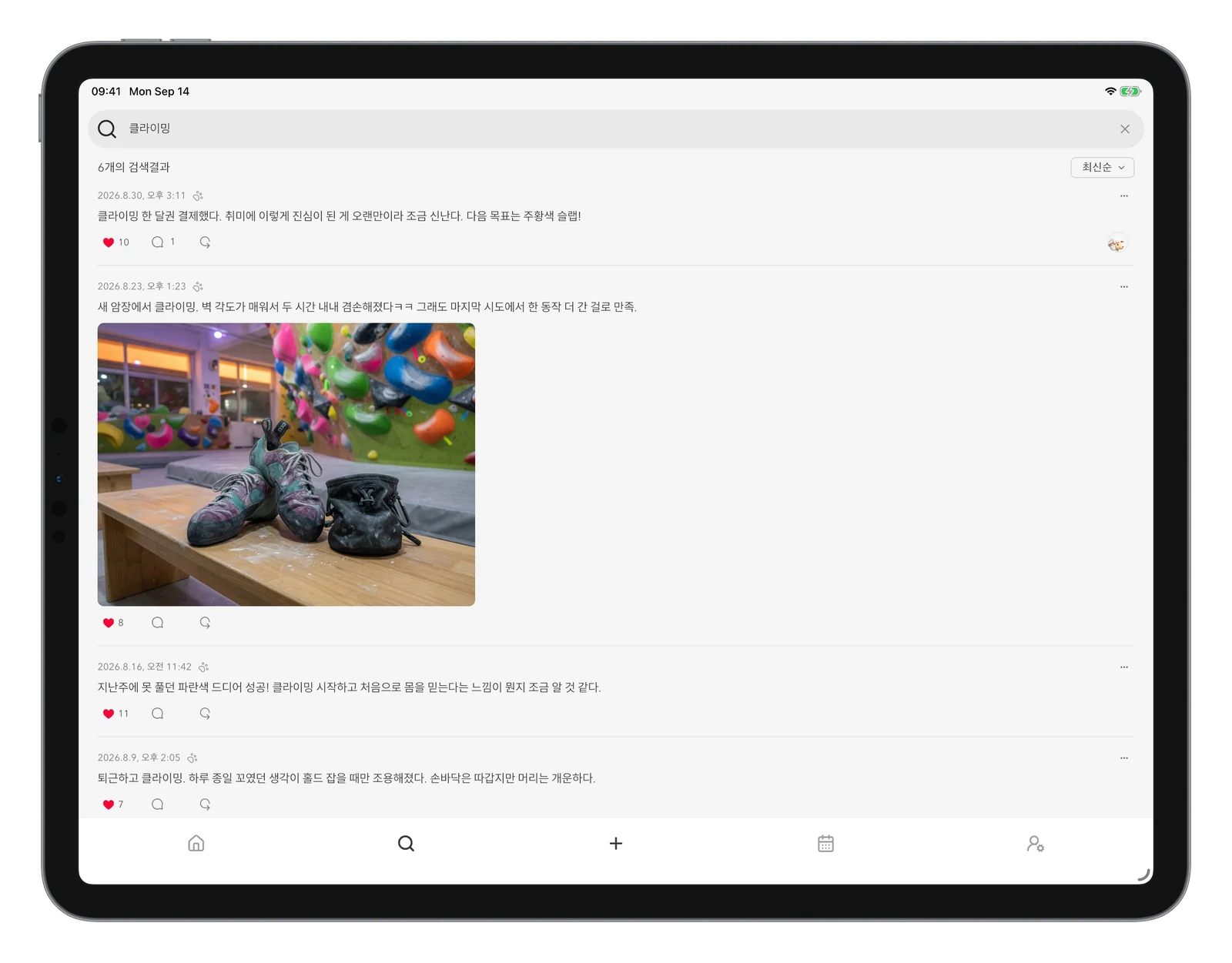This screenshot has width=1232, height=963.
Task: Switch to the Calendar tab
Action: click(x=825, y=844)
